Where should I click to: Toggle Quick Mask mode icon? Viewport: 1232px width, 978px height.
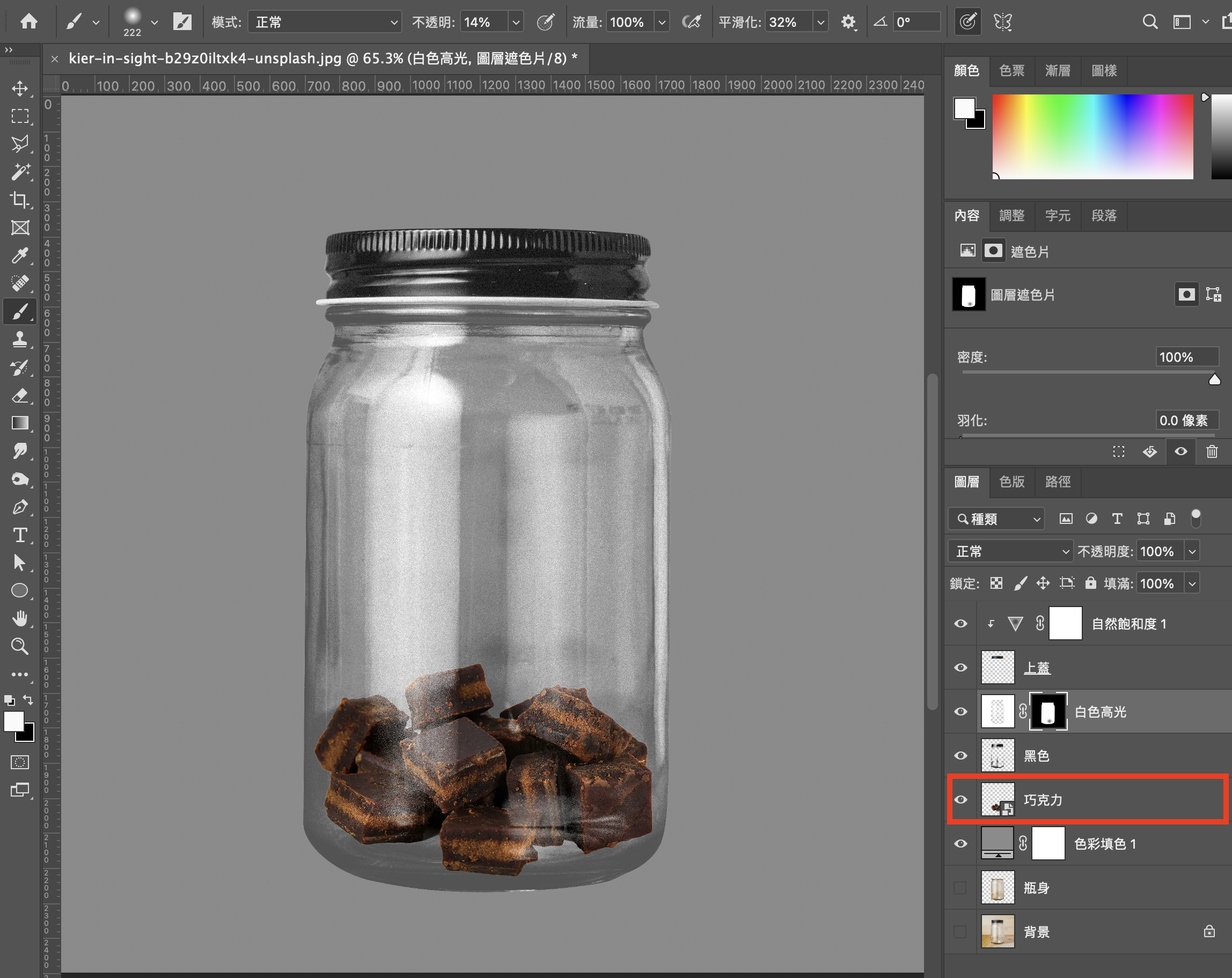coord(20,762)
